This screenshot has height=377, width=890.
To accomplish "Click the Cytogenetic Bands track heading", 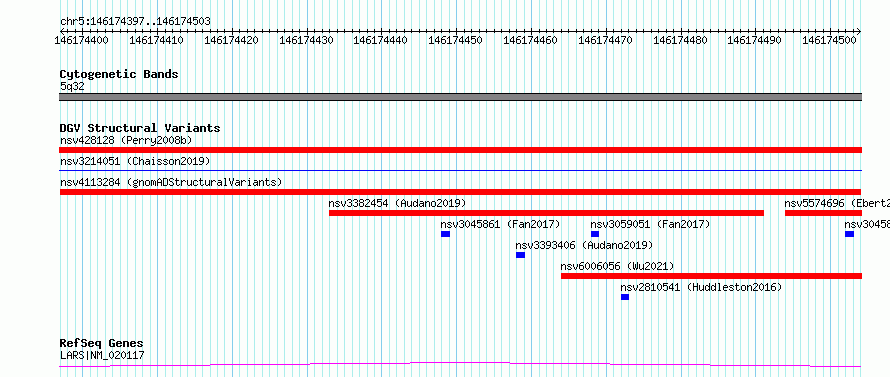I will coord(119,74).
